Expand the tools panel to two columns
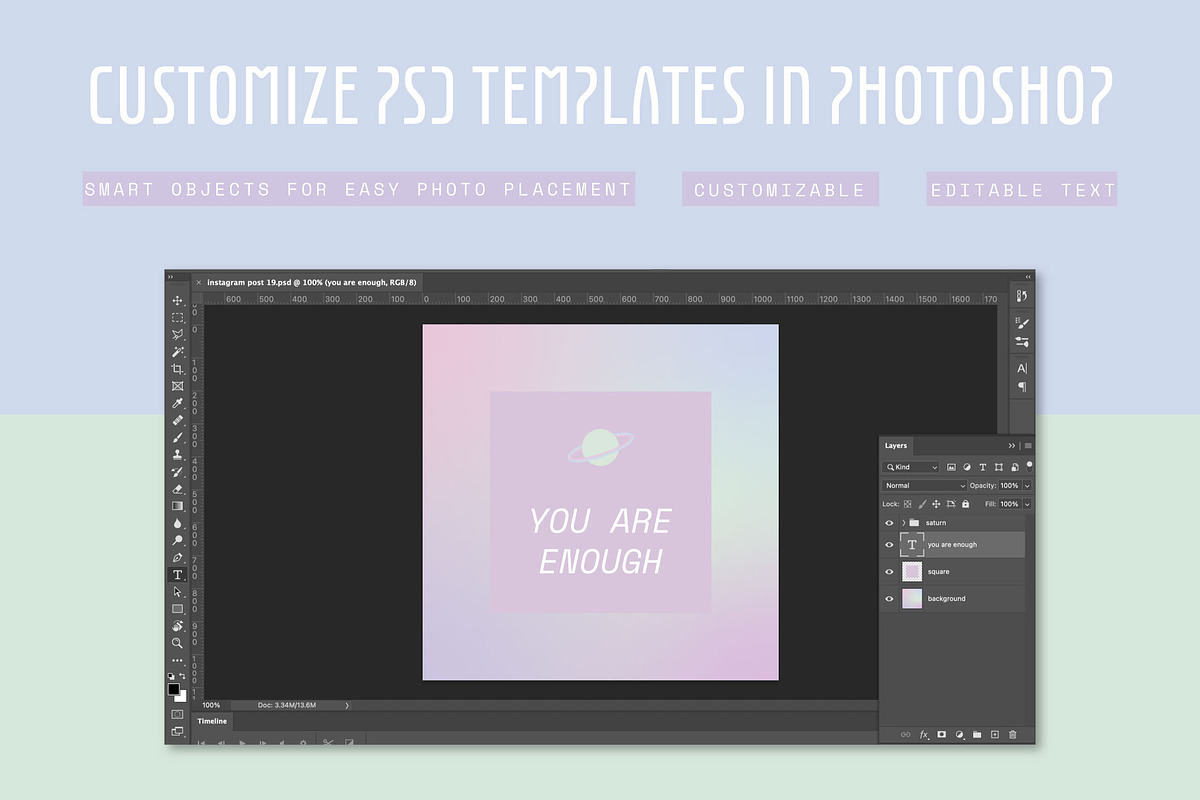 coord(171,277)
